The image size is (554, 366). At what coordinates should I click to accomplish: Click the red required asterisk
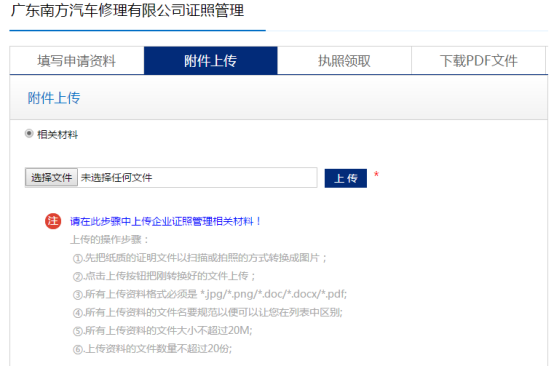(x=376, y=174)
